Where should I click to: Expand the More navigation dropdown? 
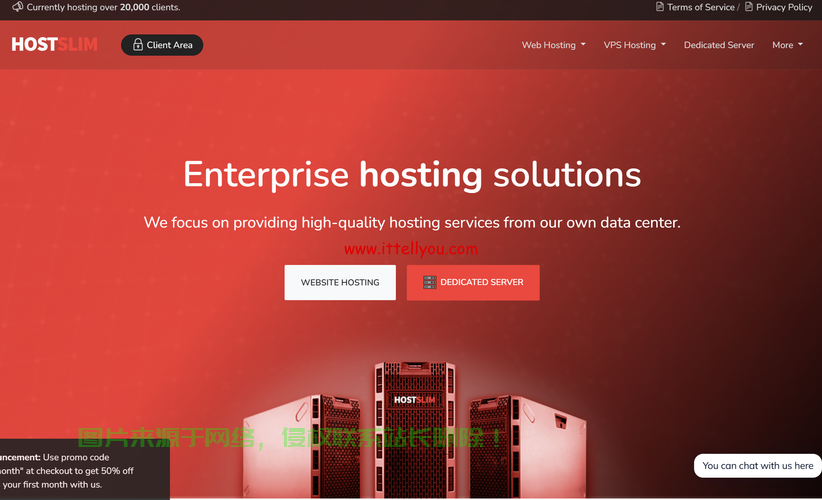(787, 45)
